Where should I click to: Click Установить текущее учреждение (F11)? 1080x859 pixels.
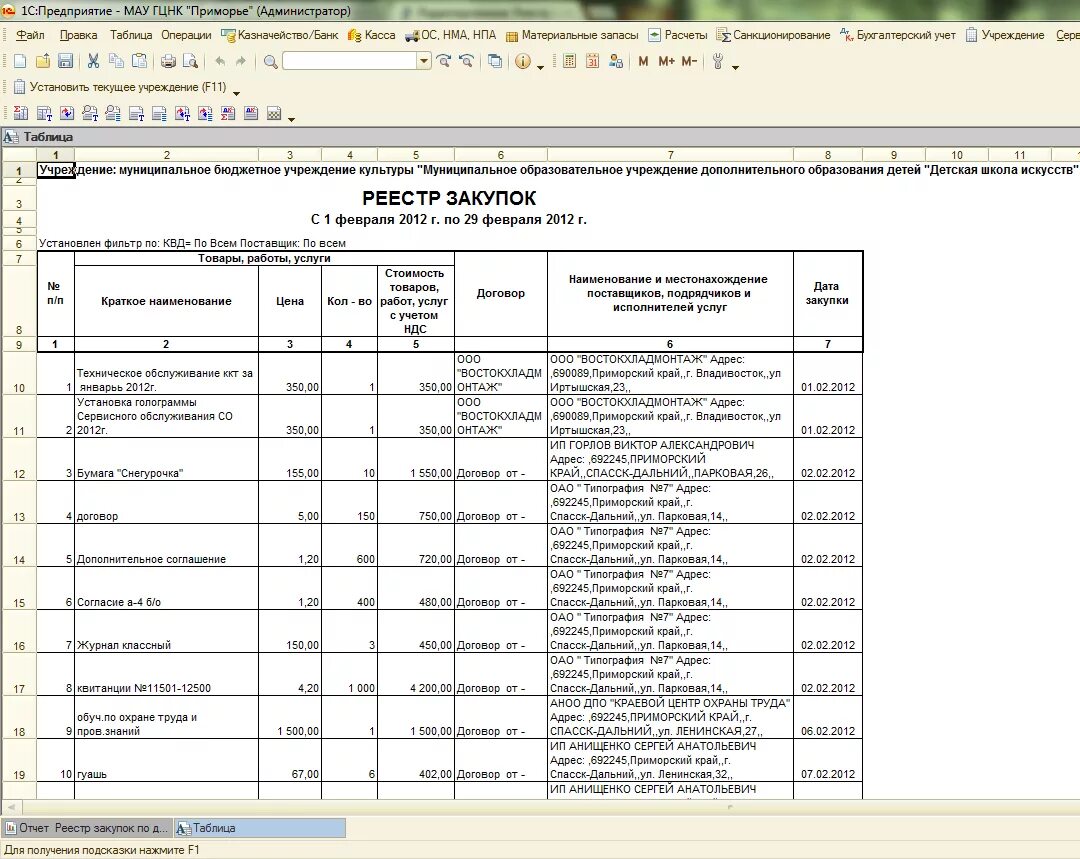(121, 87)
